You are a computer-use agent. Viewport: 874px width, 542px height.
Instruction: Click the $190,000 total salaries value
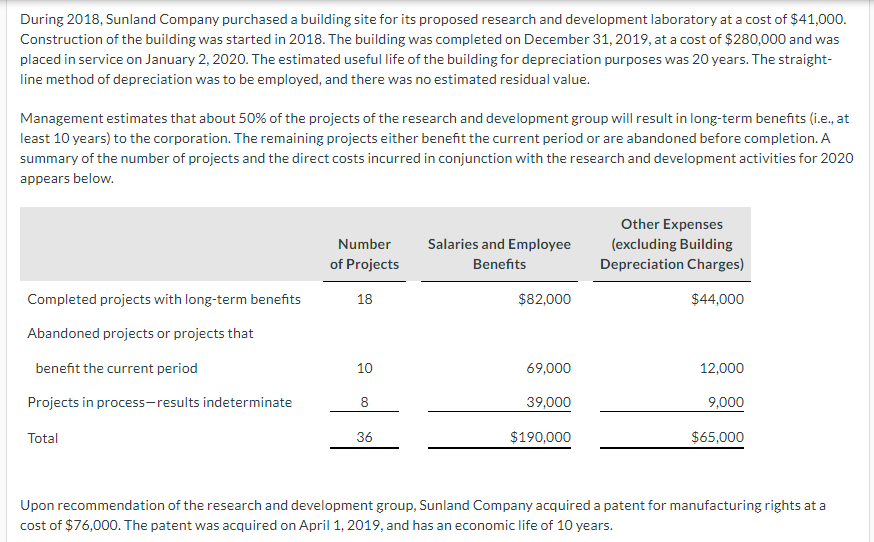(x=540, y=437)
